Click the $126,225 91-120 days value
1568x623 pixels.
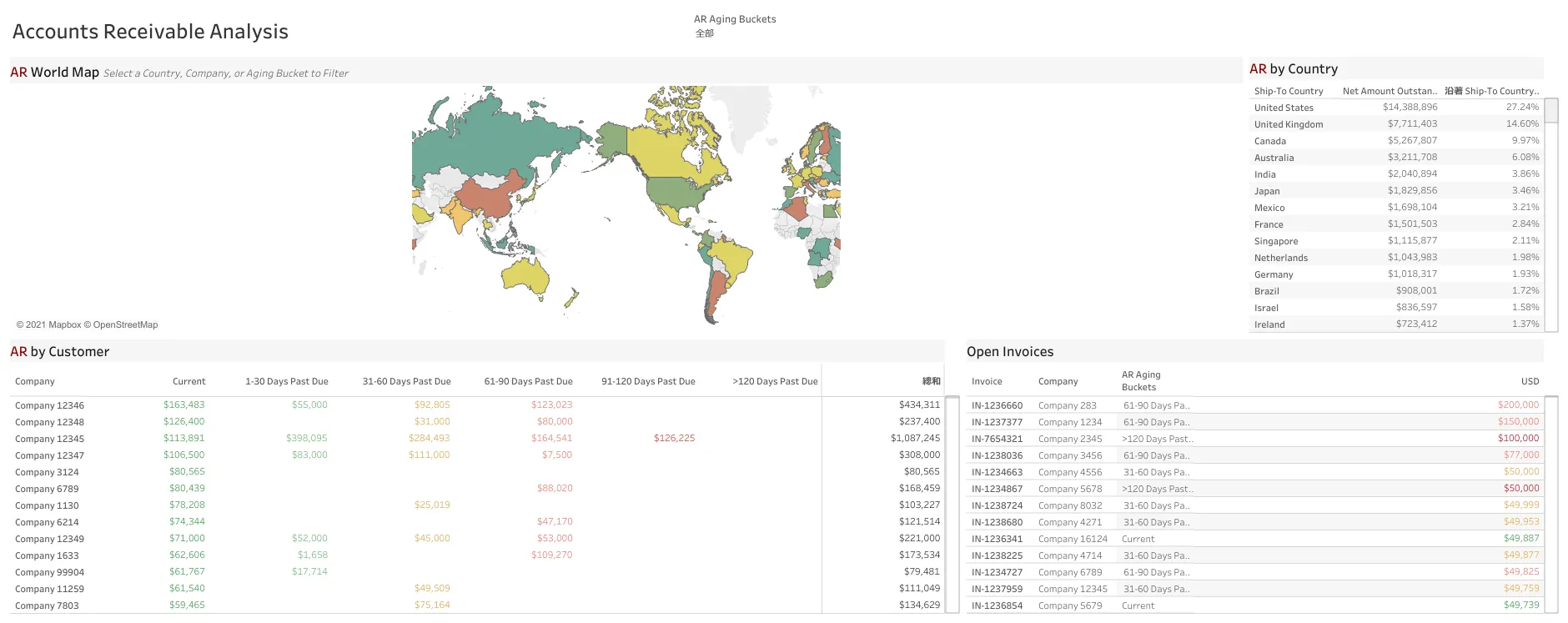pyautogui.click(x=674, y=438)
